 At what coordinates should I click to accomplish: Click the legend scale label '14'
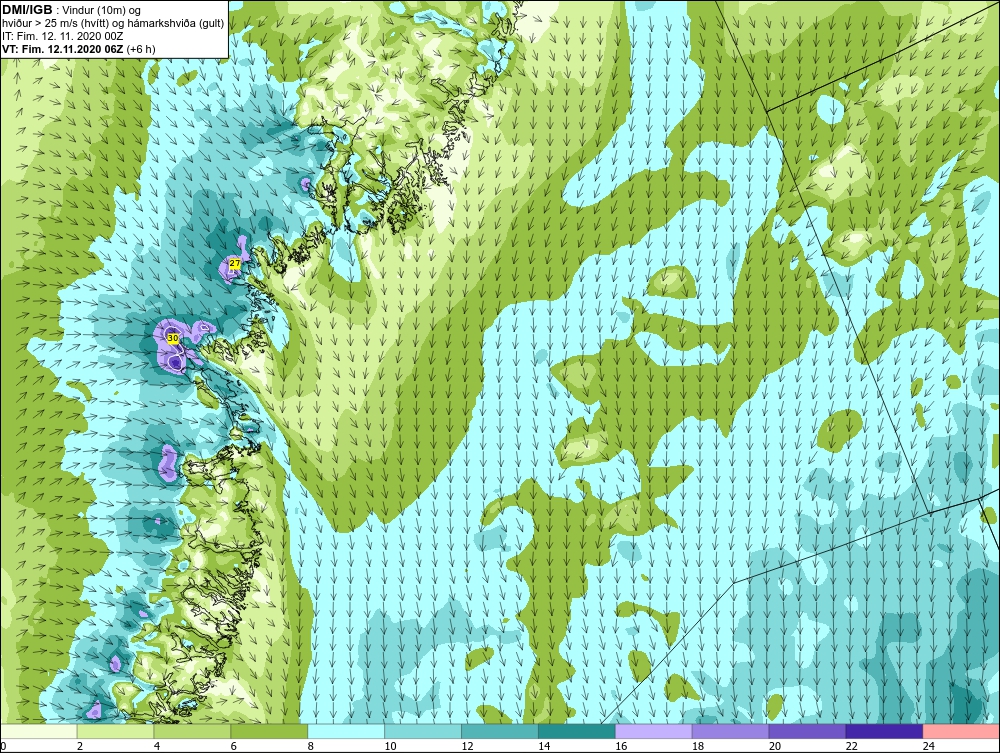click(544, 746)
